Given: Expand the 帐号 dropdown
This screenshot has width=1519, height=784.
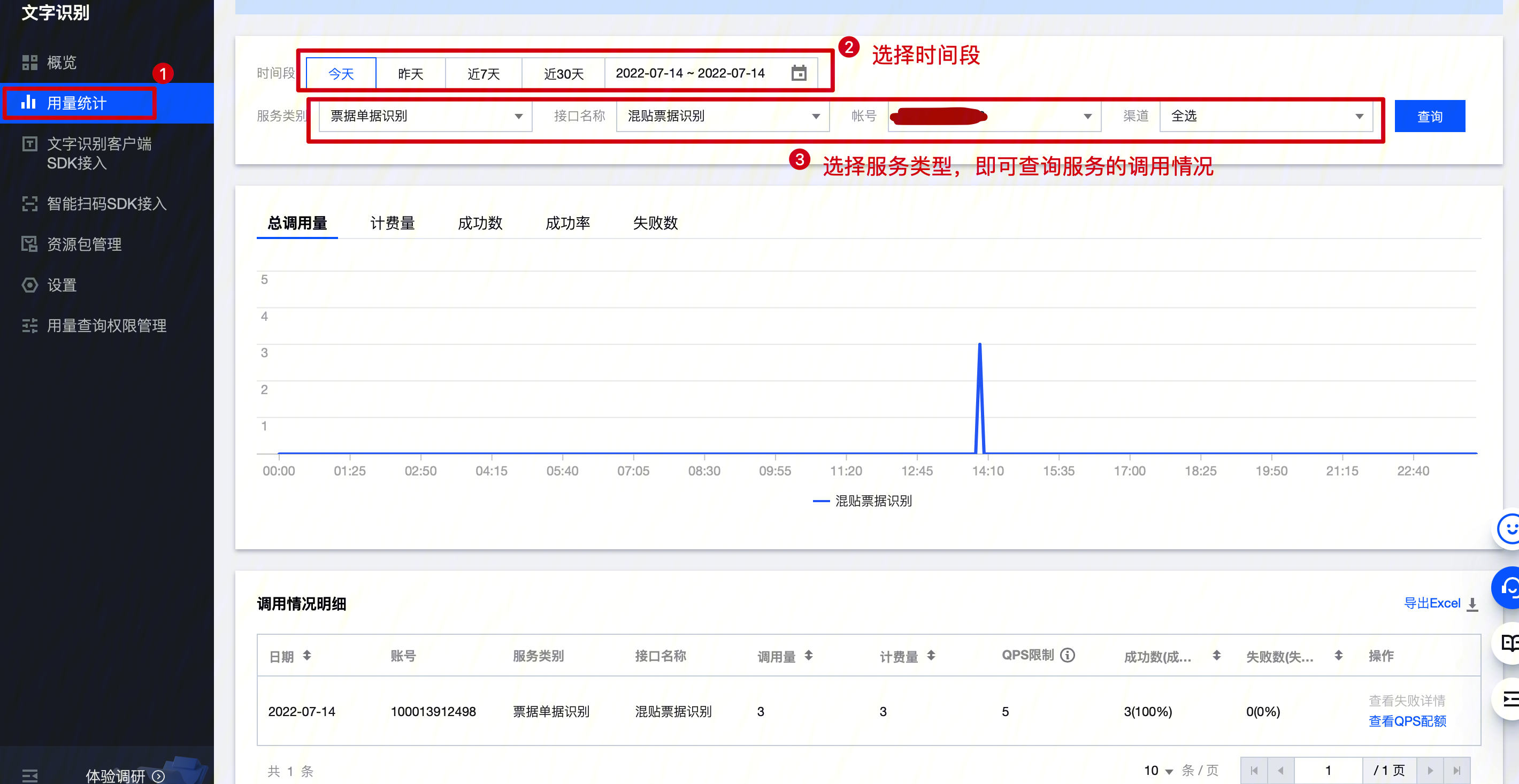Looking at the screenshot, I should point(994,116).
